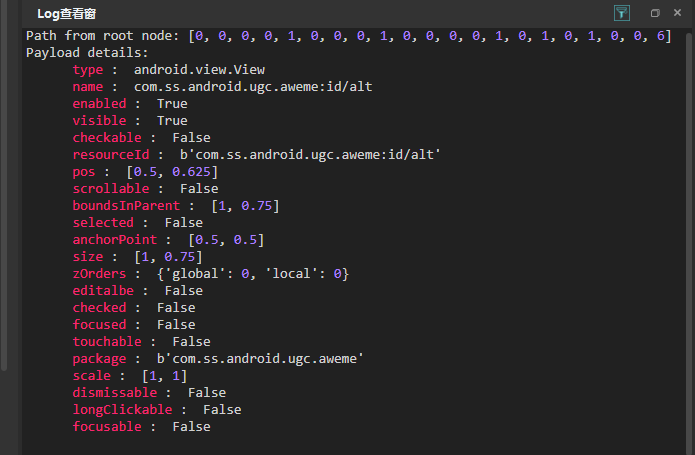Click the 'size' property label
The height and width of the screenshot is (455, 695).
pyautogui.click(x=88, y=257)
